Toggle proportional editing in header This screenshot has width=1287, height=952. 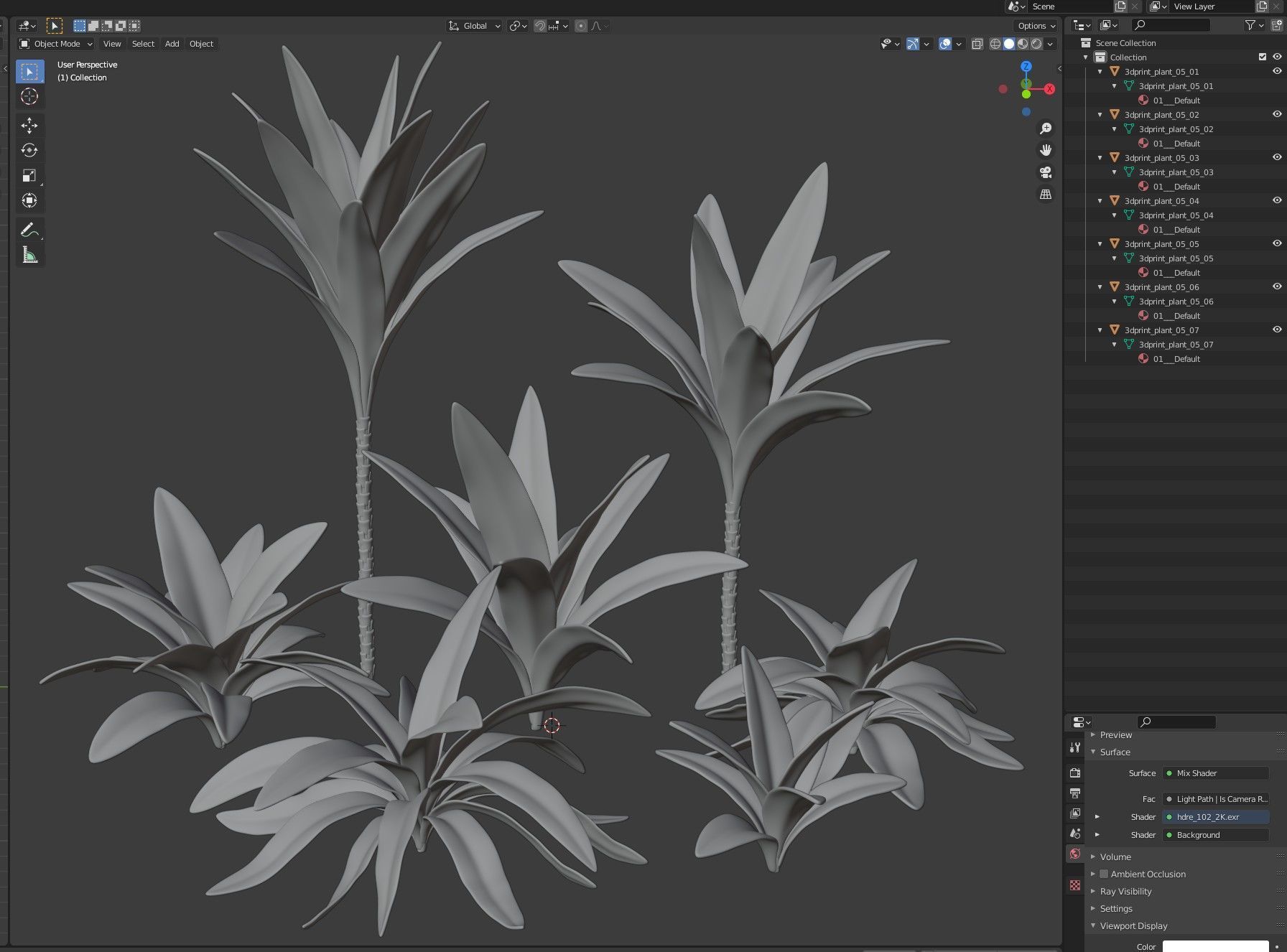[581, 26]
